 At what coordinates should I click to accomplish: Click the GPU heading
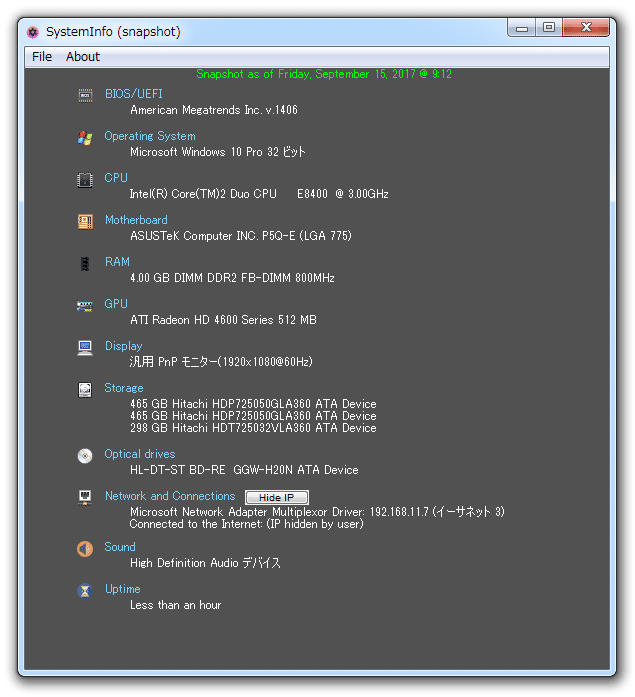tap(116, 304)
